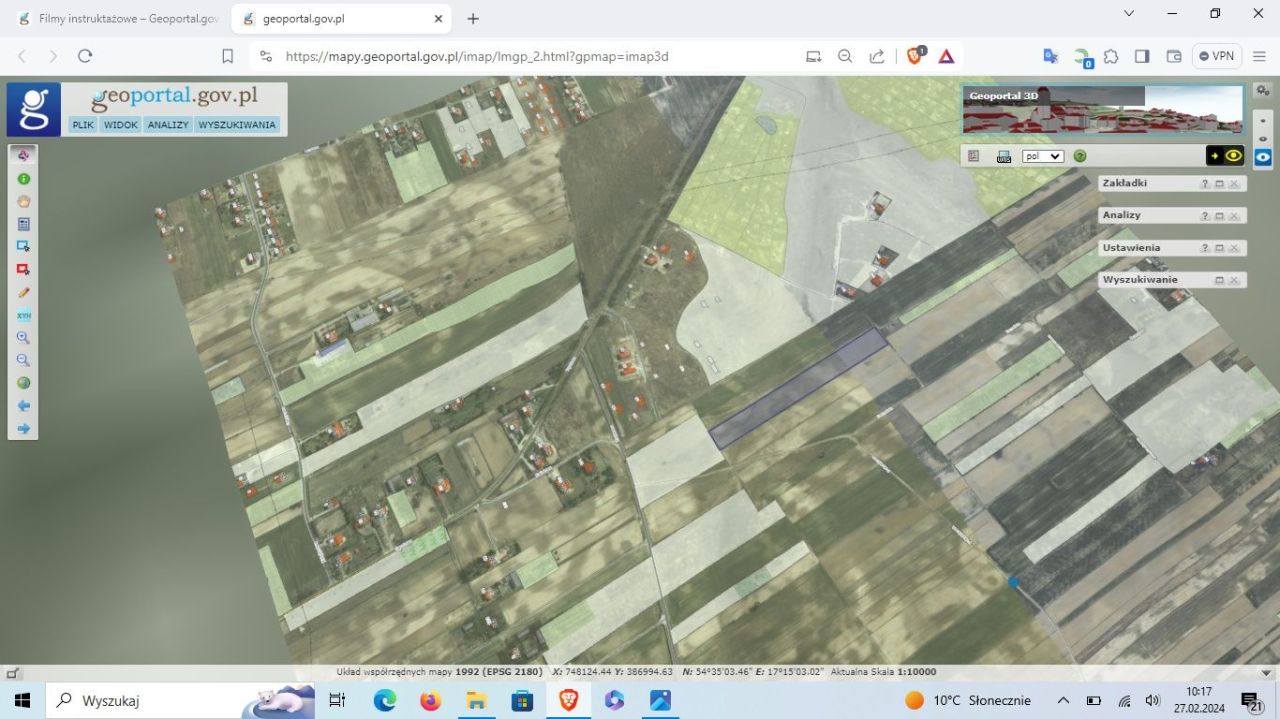Image resolution: width=1280 pixels, height=719 pixels.
Task: Pick the pencil drawing tool
Action: (24, 292)
